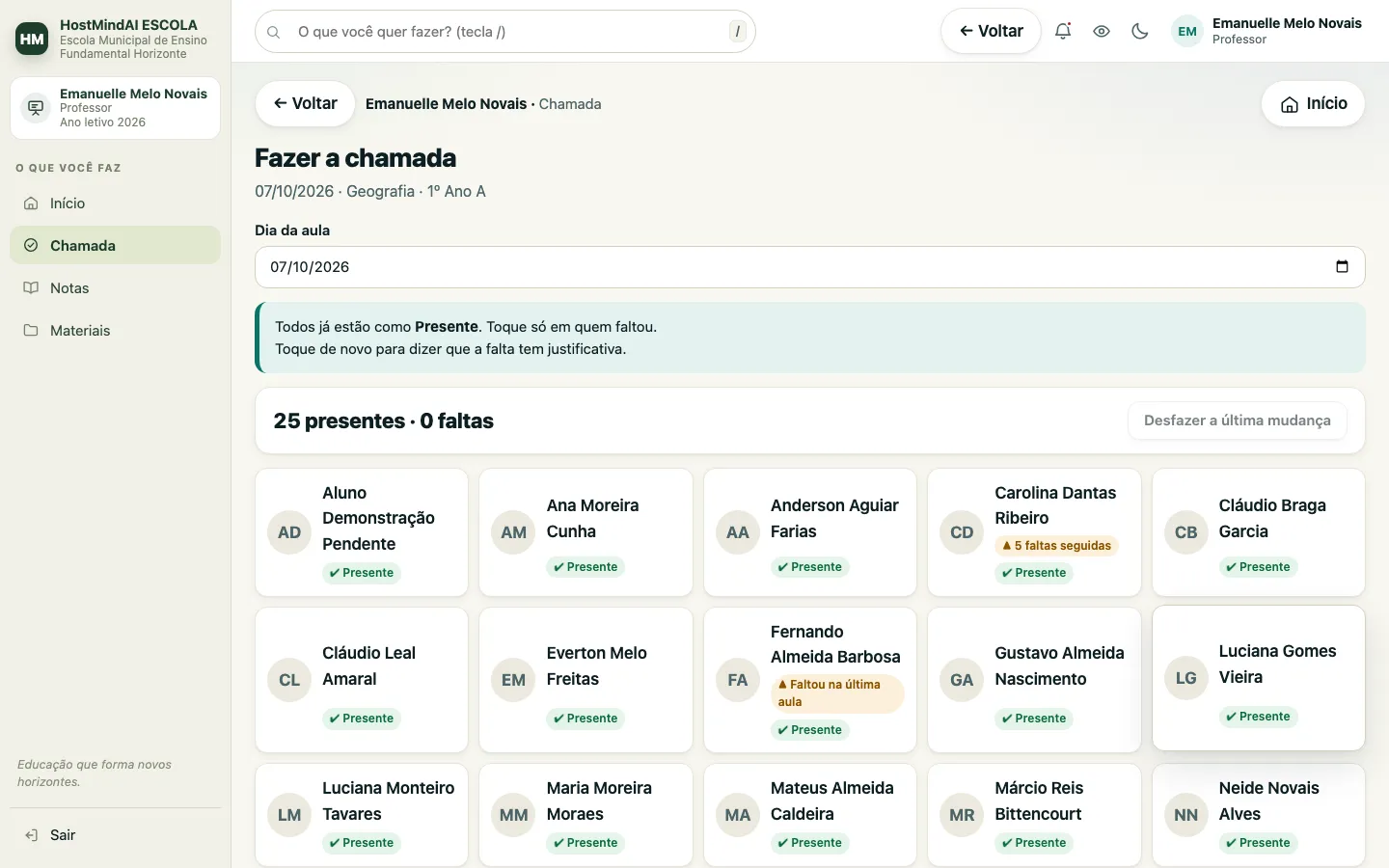
Task: Click the Dia da aula date field
Action: [810, 267]
